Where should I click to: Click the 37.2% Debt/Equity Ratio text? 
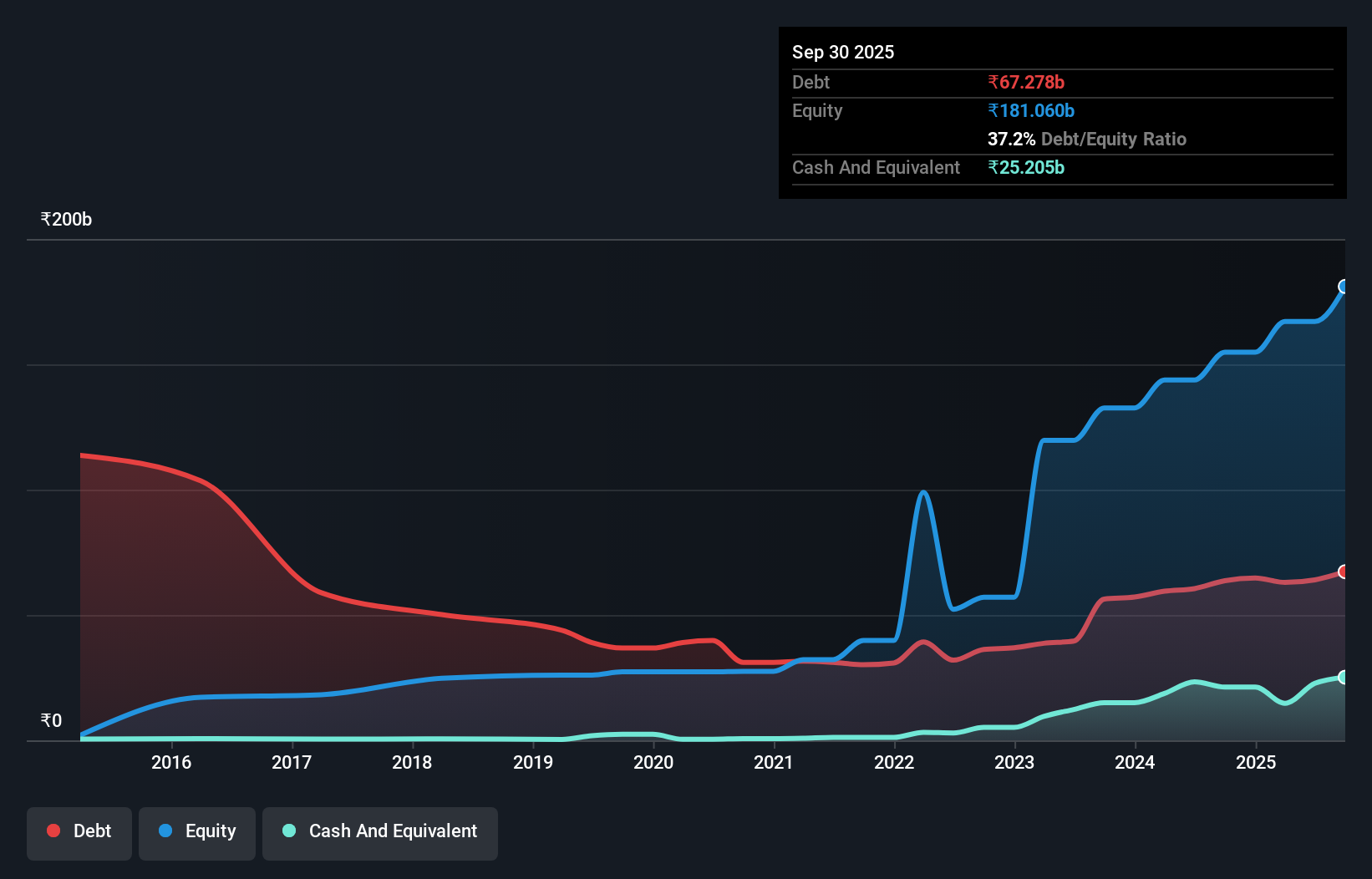point(1087,139)
